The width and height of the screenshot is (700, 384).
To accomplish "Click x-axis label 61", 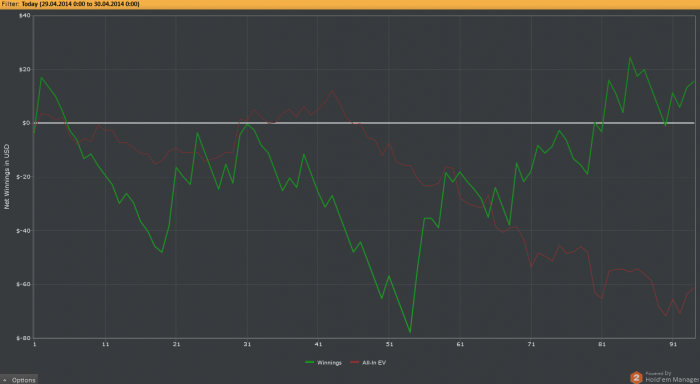I will coord(460,344).
